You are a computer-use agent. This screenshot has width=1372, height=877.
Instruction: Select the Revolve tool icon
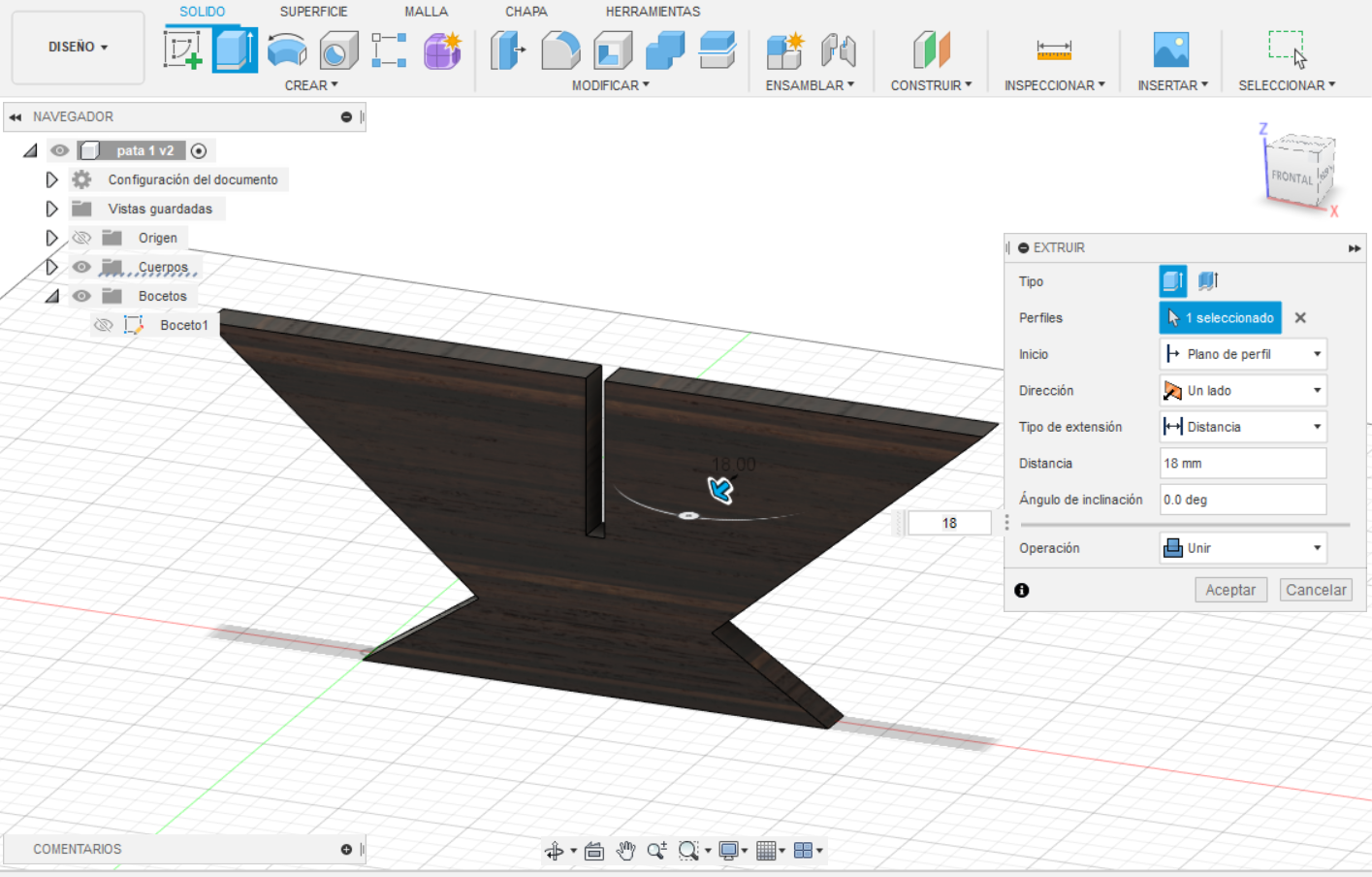(x=287, y=49)
